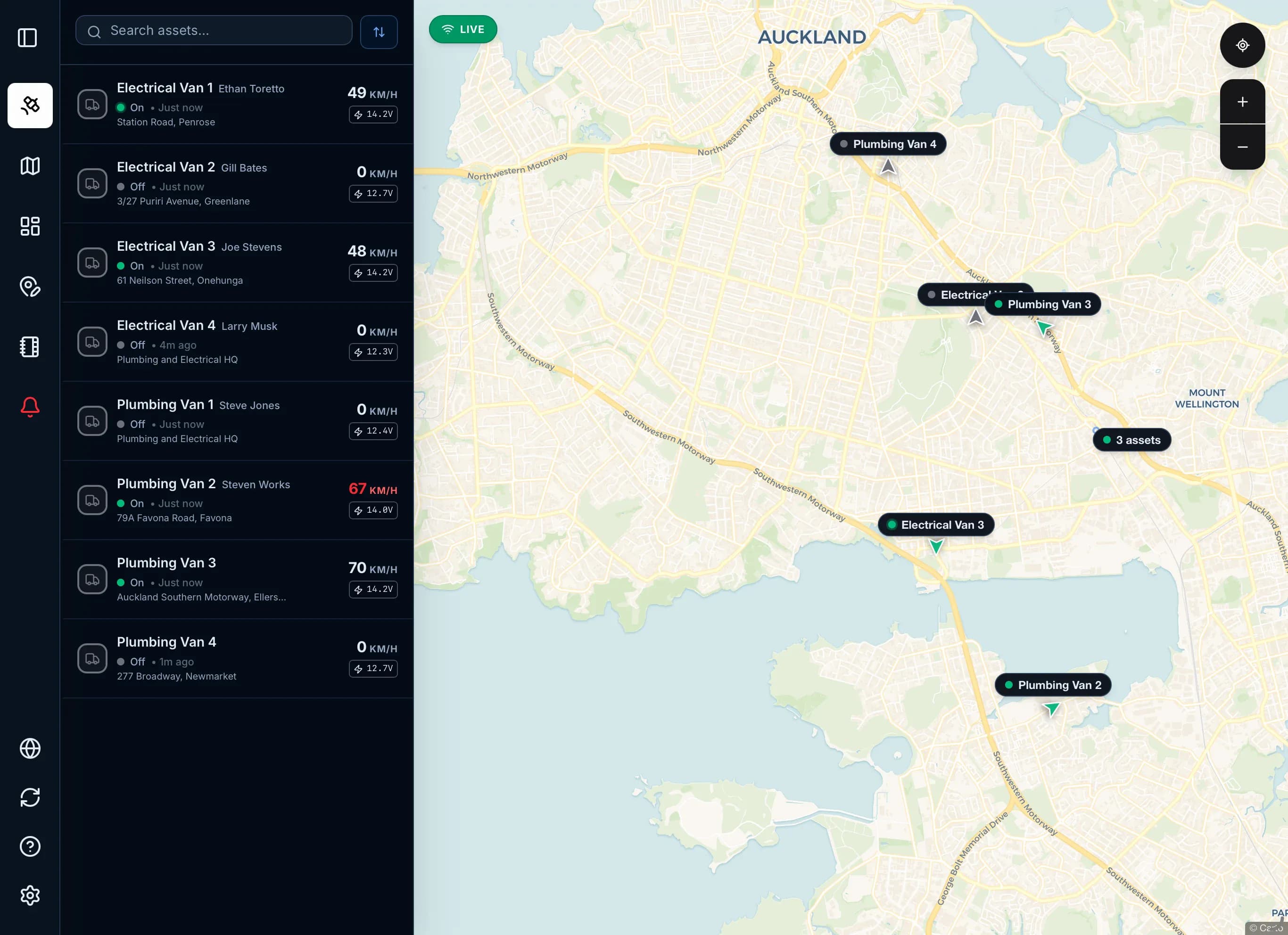The width and height of the screenshot is (1288, 935).
Task: Open the red alerts bell icon
Action: (30, 407)
